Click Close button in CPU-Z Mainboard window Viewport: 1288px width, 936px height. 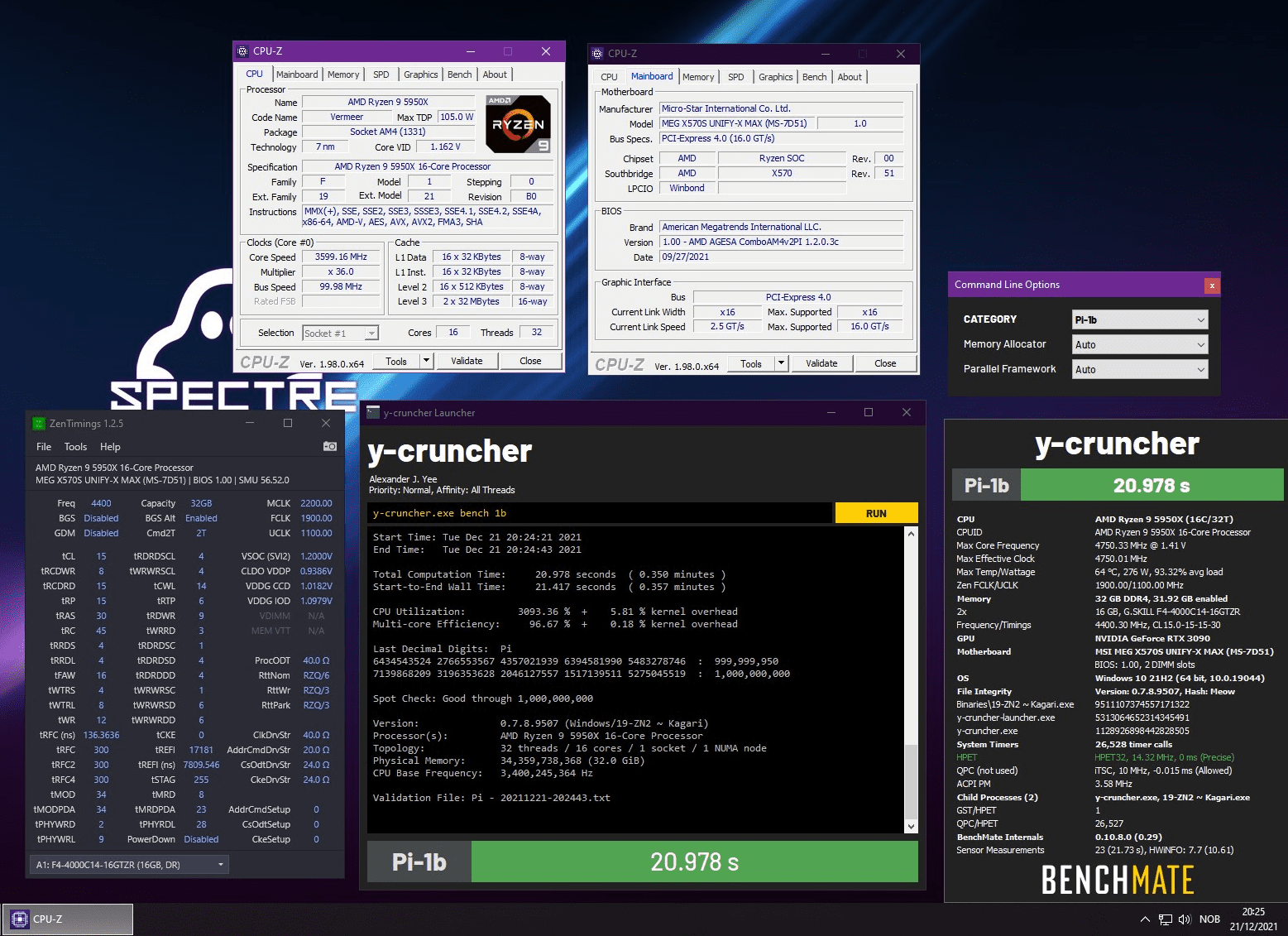tap(885, 363)
